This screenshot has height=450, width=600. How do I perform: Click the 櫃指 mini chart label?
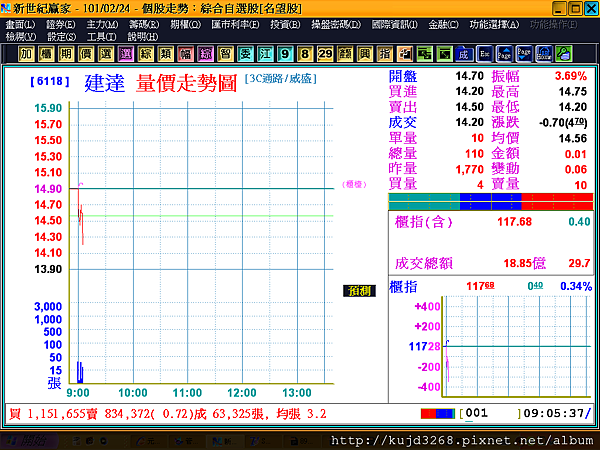coord(403,287)
